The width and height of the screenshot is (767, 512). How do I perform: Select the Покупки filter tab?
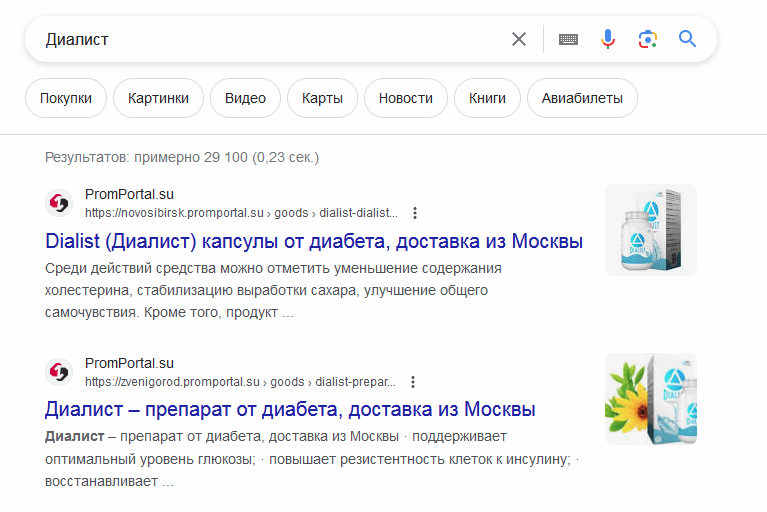66,98
